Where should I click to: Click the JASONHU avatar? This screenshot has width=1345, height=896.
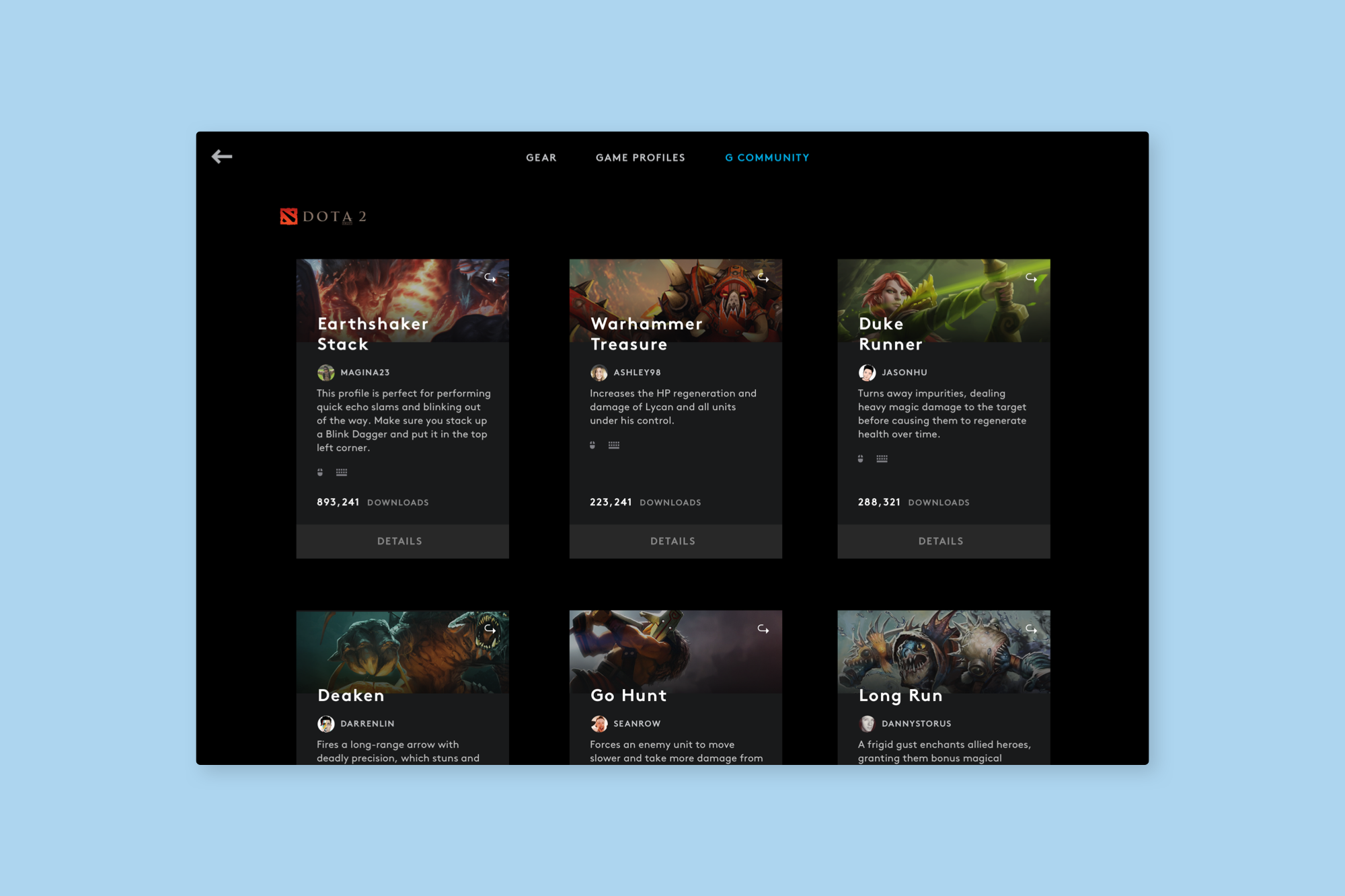[867, 372]
